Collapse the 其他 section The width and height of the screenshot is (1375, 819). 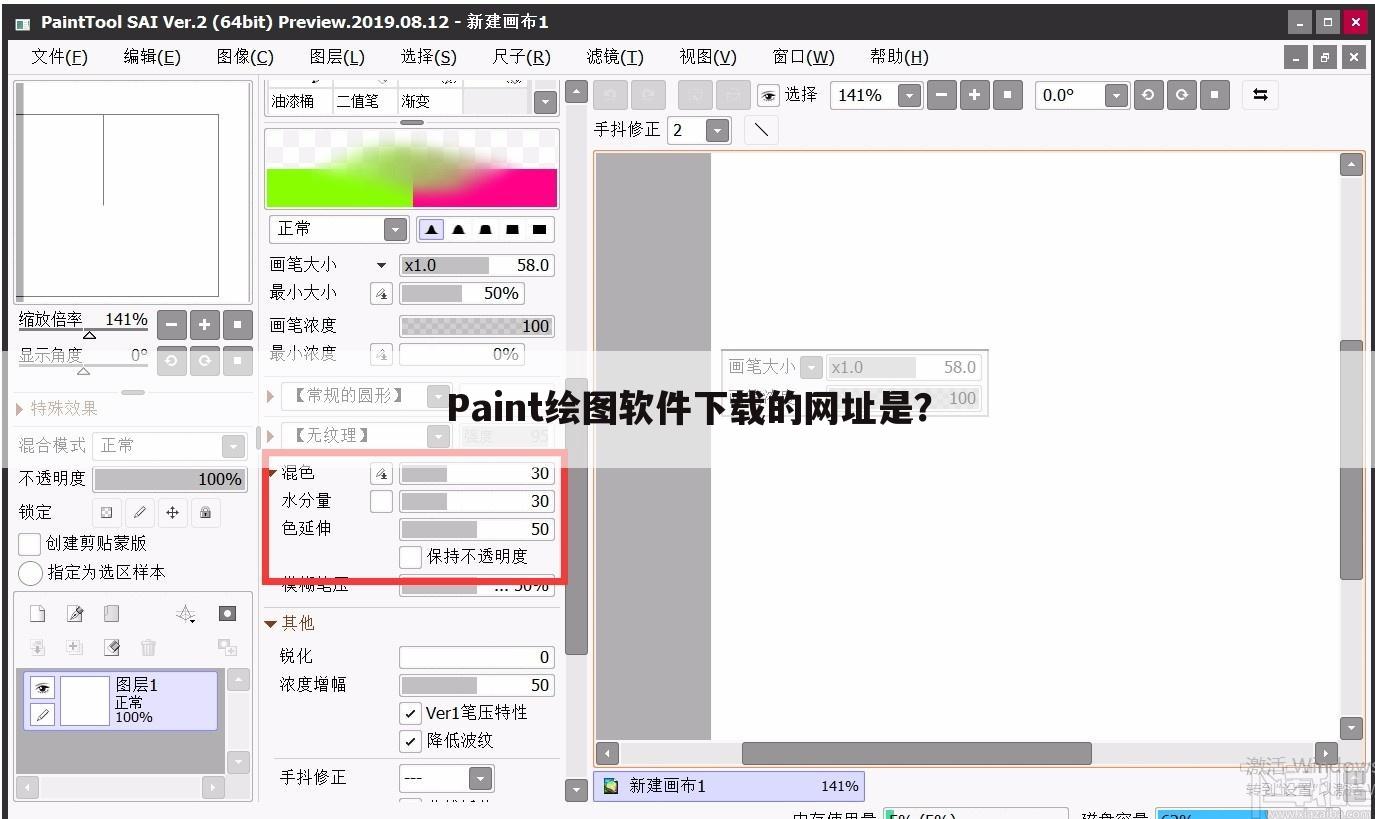[271, 624]
